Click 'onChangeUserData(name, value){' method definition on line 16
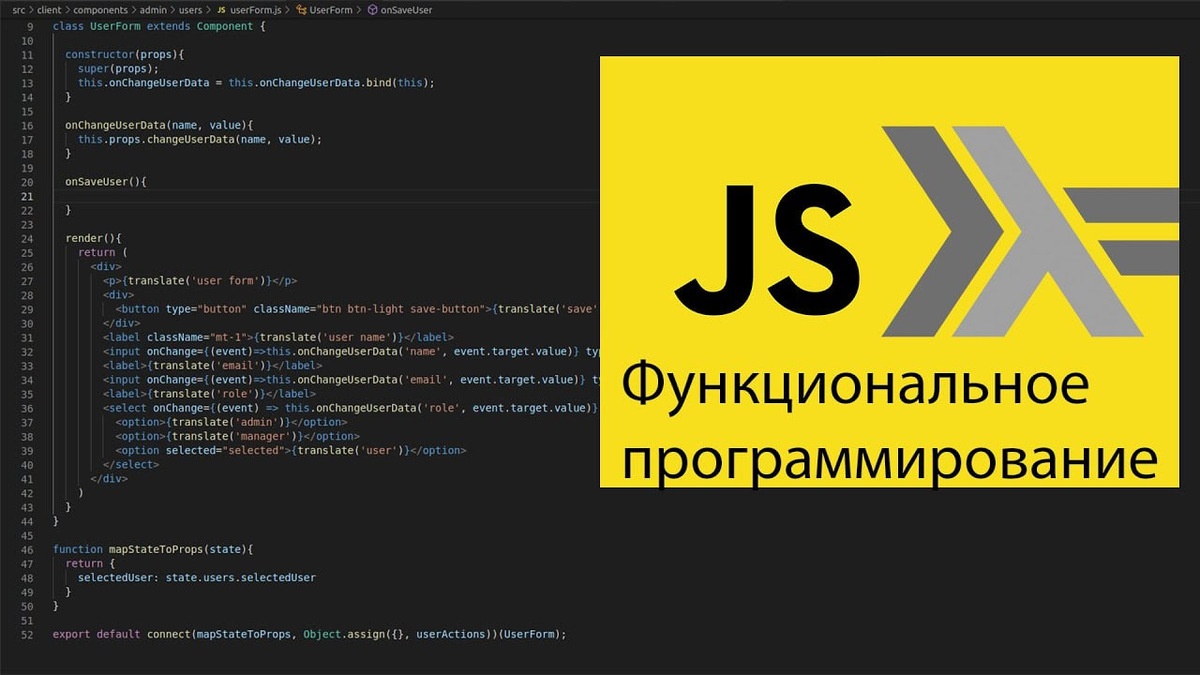 click(159, 125)
